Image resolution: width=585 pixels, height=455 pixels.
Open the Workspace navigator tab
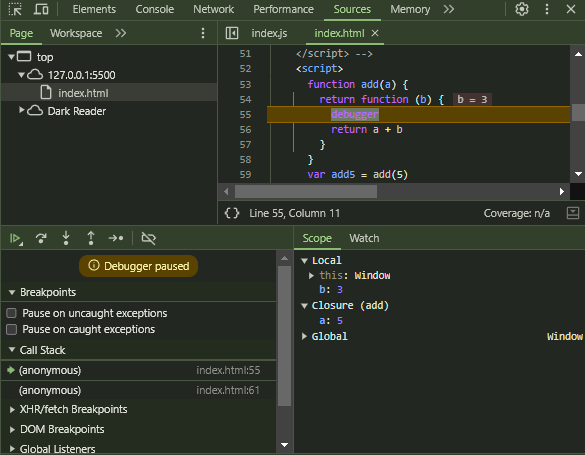click(76, 33)
